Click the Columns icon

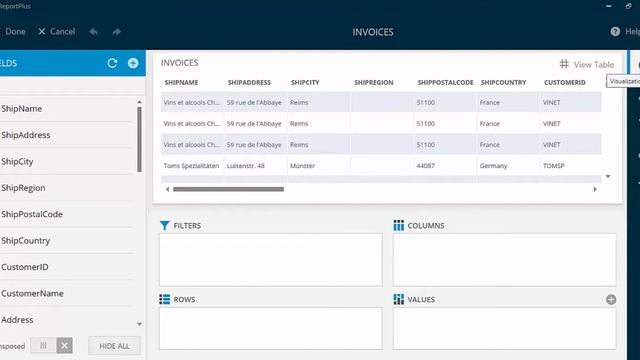(x=398, y=225)
